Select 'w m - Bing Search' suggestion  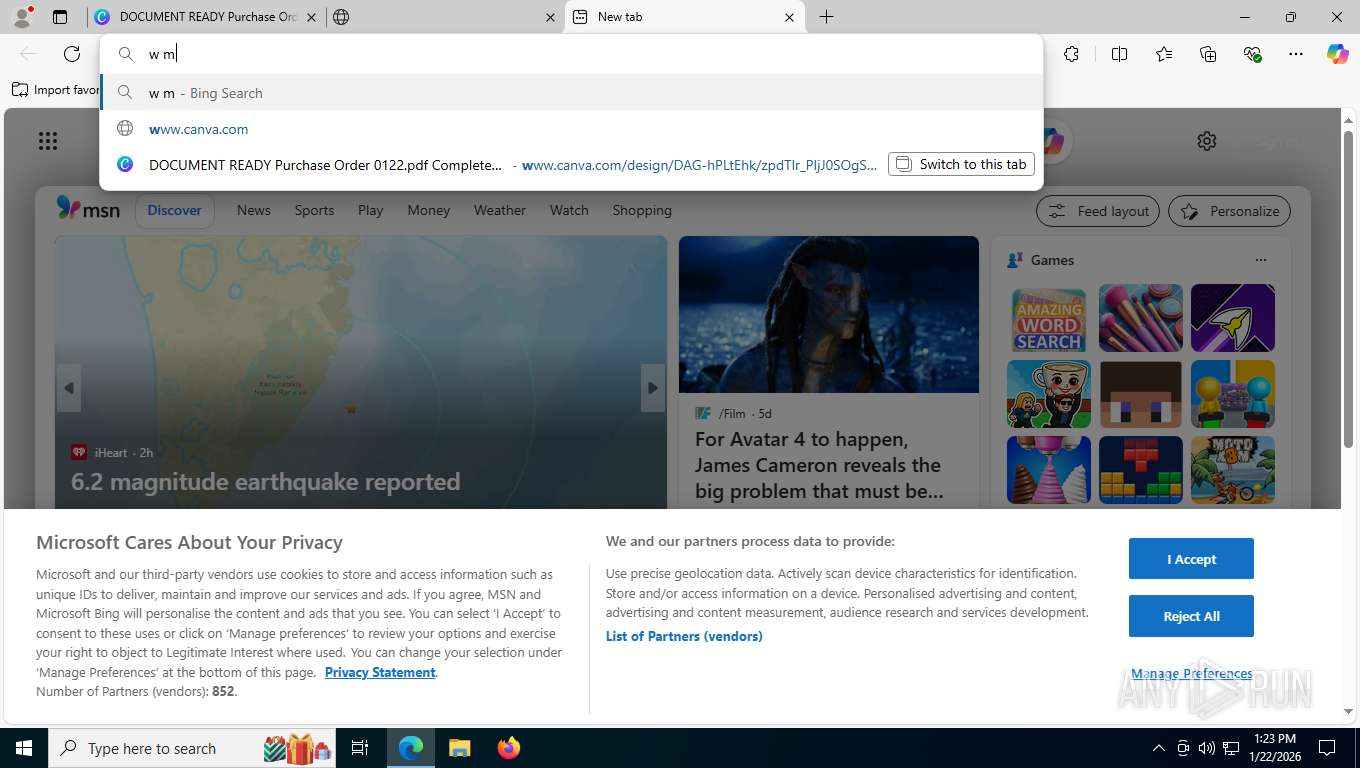click(x=572, y=93)
